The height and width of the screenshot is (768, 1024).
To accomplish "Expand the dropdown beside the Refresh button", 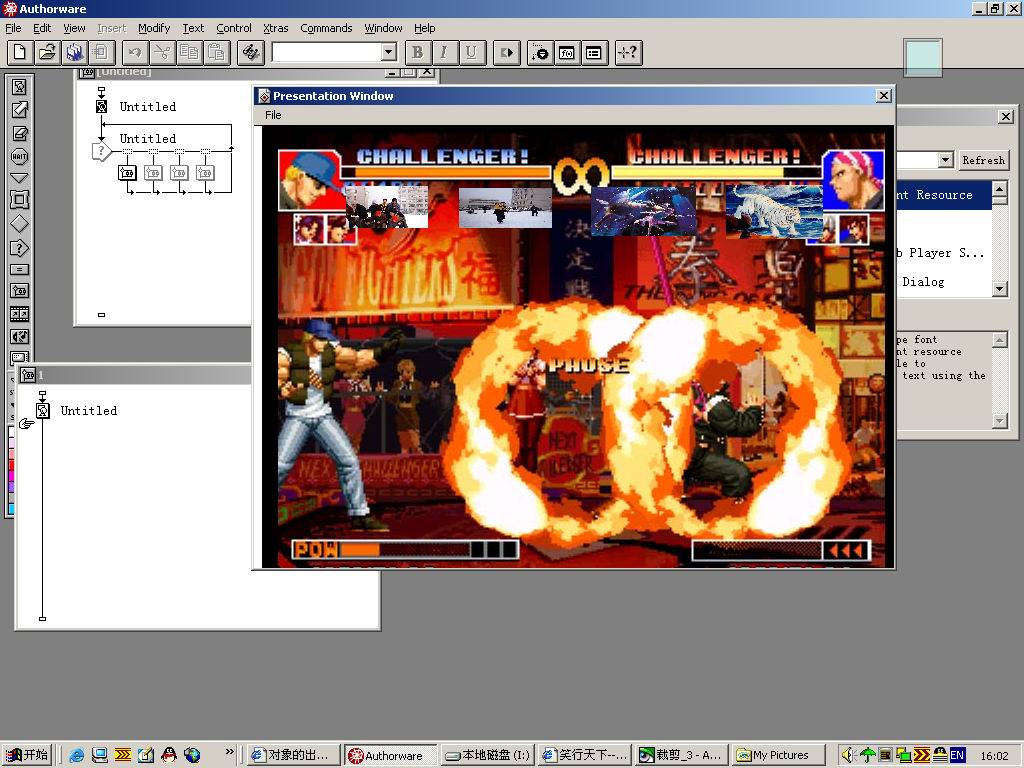I will click(946, 159).
